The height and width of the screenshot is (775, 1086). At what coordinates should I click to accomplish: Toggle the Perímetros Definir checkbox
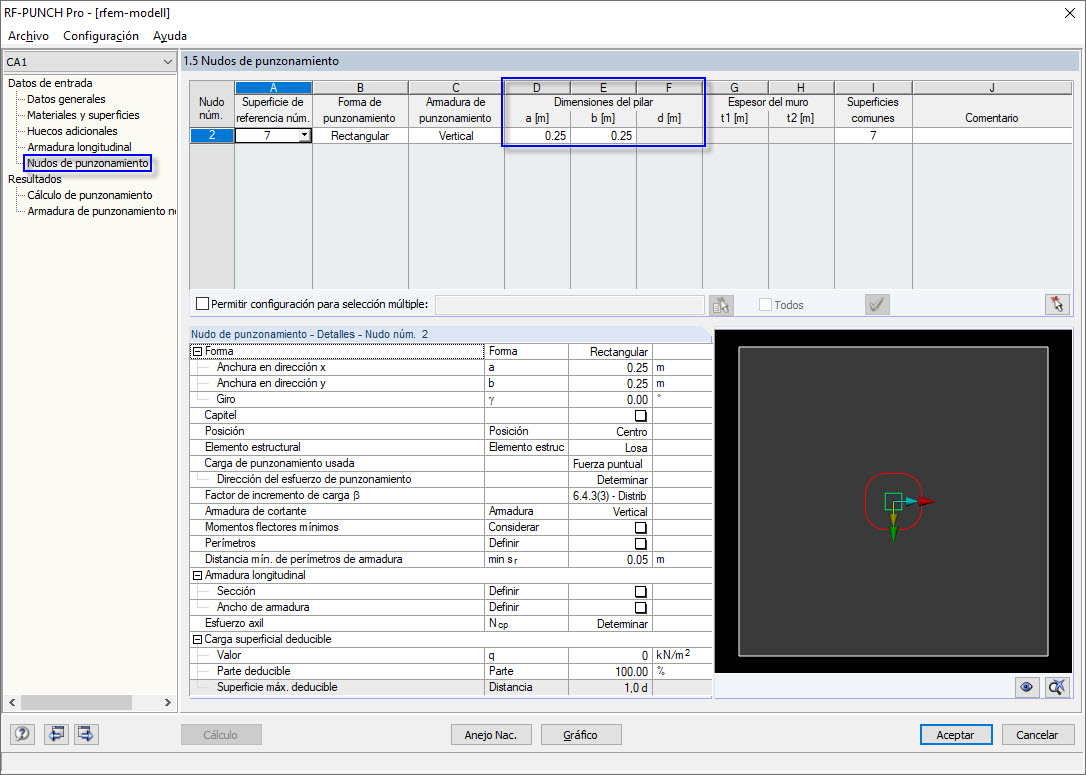(x=641, y=544)
